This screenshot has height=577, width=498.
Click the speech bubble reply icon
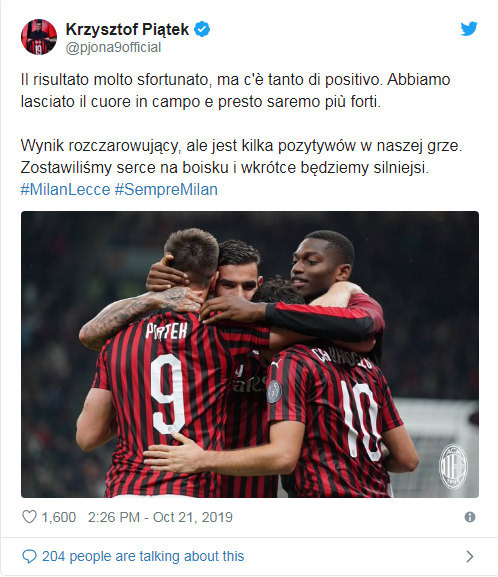(29, 556)
